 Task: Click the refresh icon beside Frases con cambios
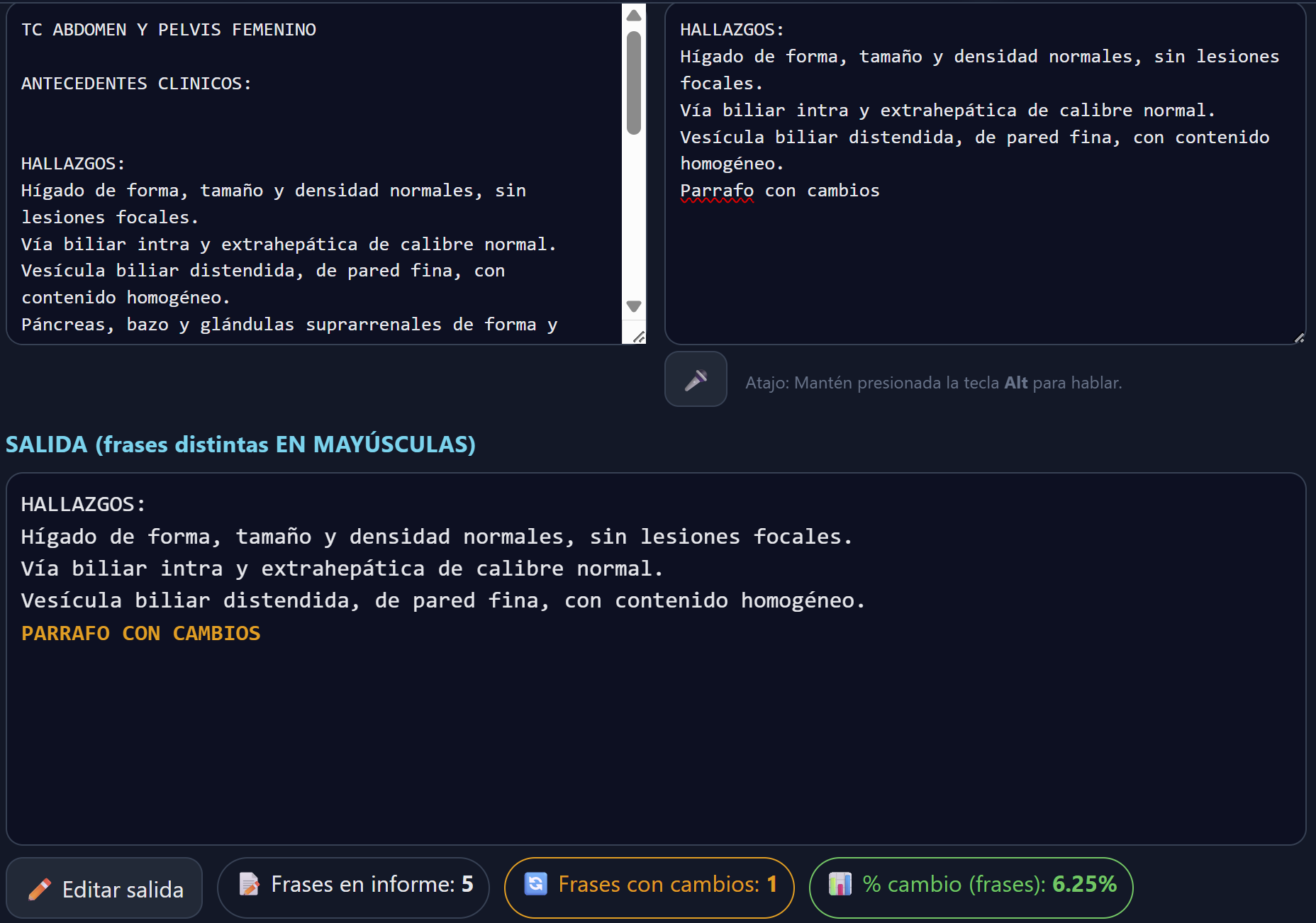[x=535, y=884]
